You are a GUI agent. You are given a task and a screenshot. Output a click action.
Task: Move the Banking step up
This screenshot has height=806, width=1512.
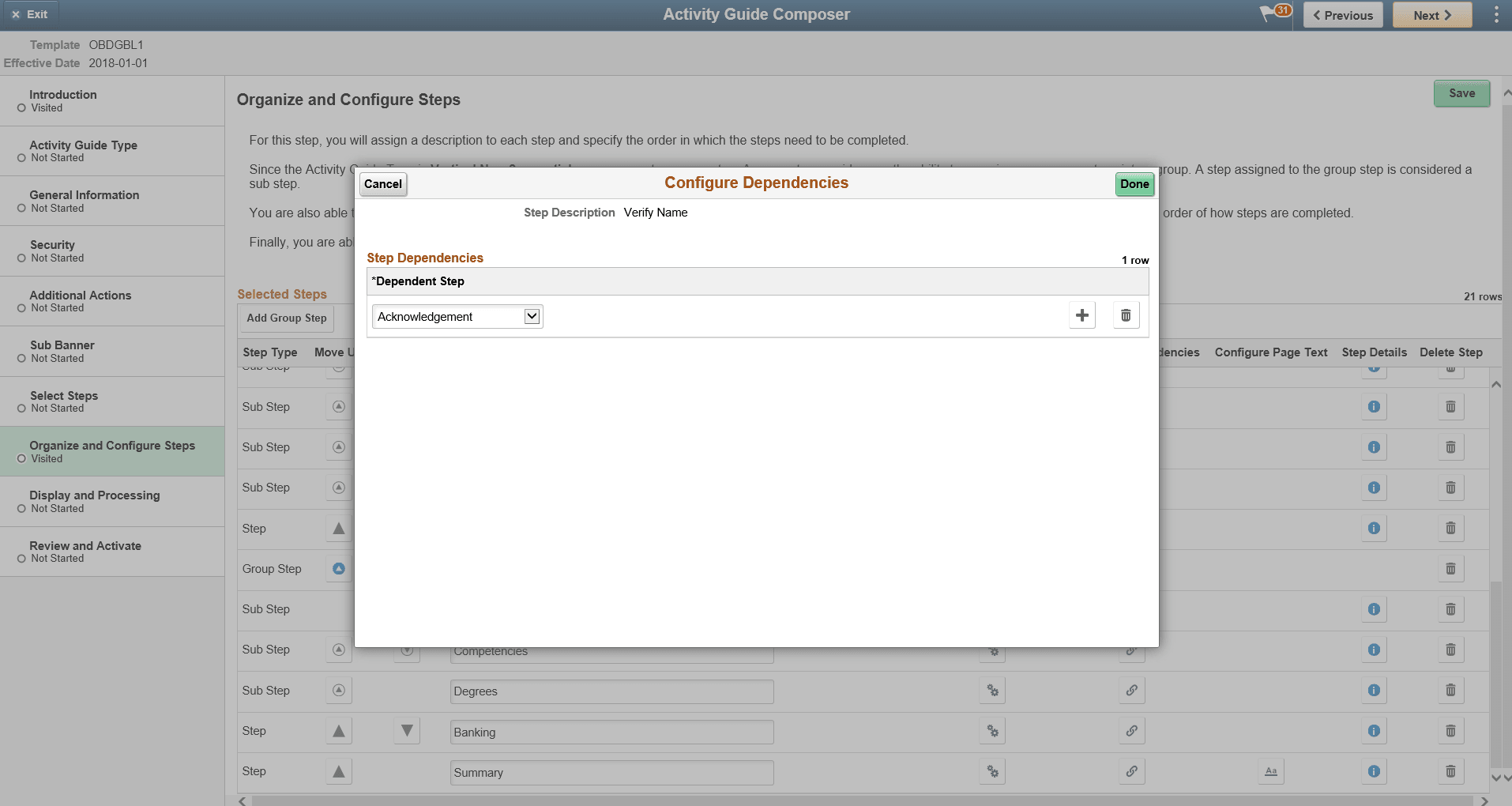[x=338, y=731]
